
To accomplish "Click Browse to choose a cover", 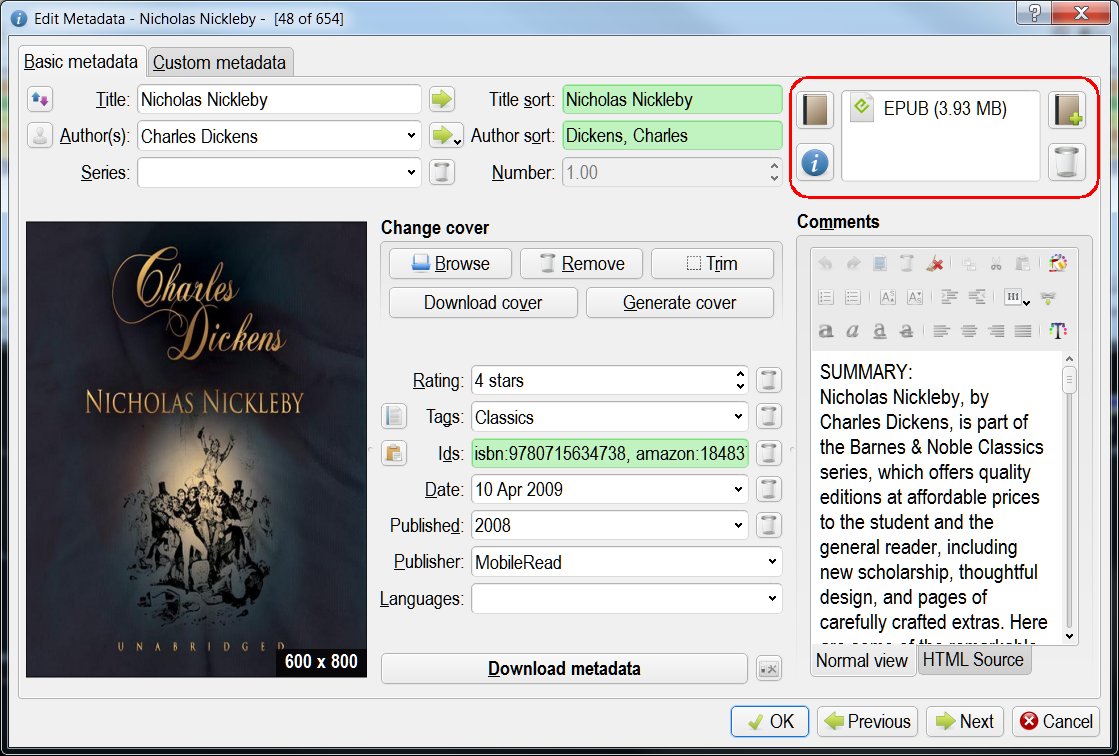I will click(x=450, y=263).
